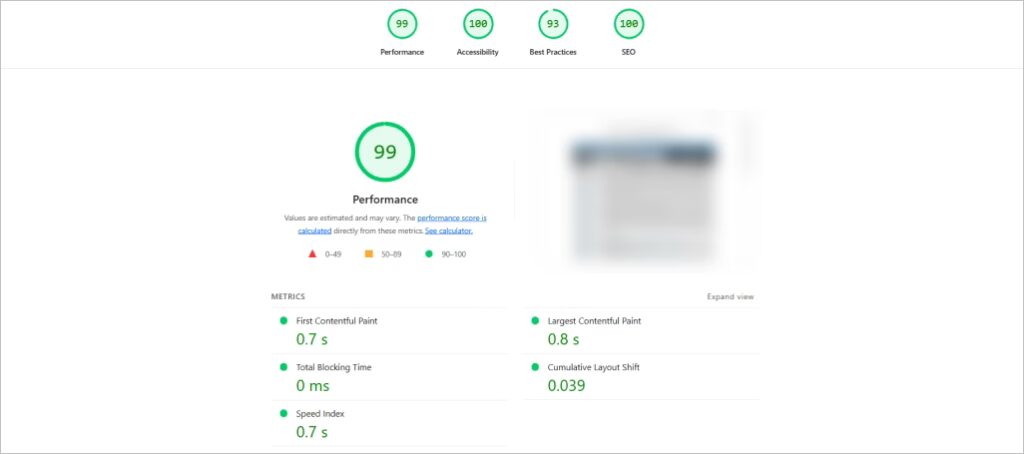
Task: Click the green dot beside Speed Index
Action: pyautogui.click(x=284, y=413)
